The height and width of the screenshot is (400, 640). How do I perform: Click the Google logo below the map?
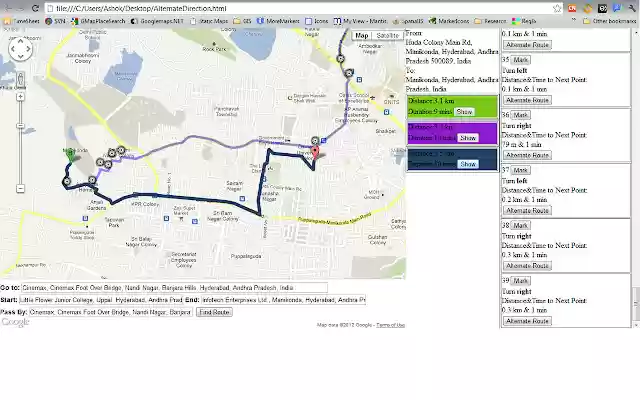[x=16, y=322]
